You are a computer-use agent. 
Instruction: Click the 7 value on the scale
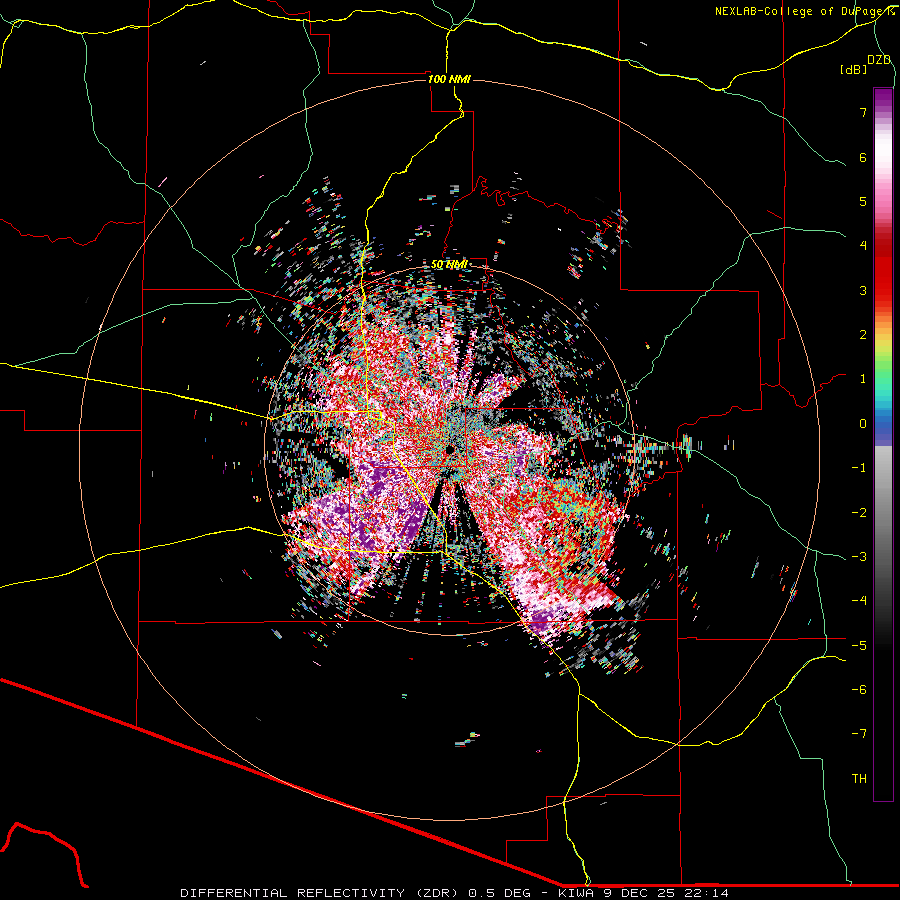863,112
